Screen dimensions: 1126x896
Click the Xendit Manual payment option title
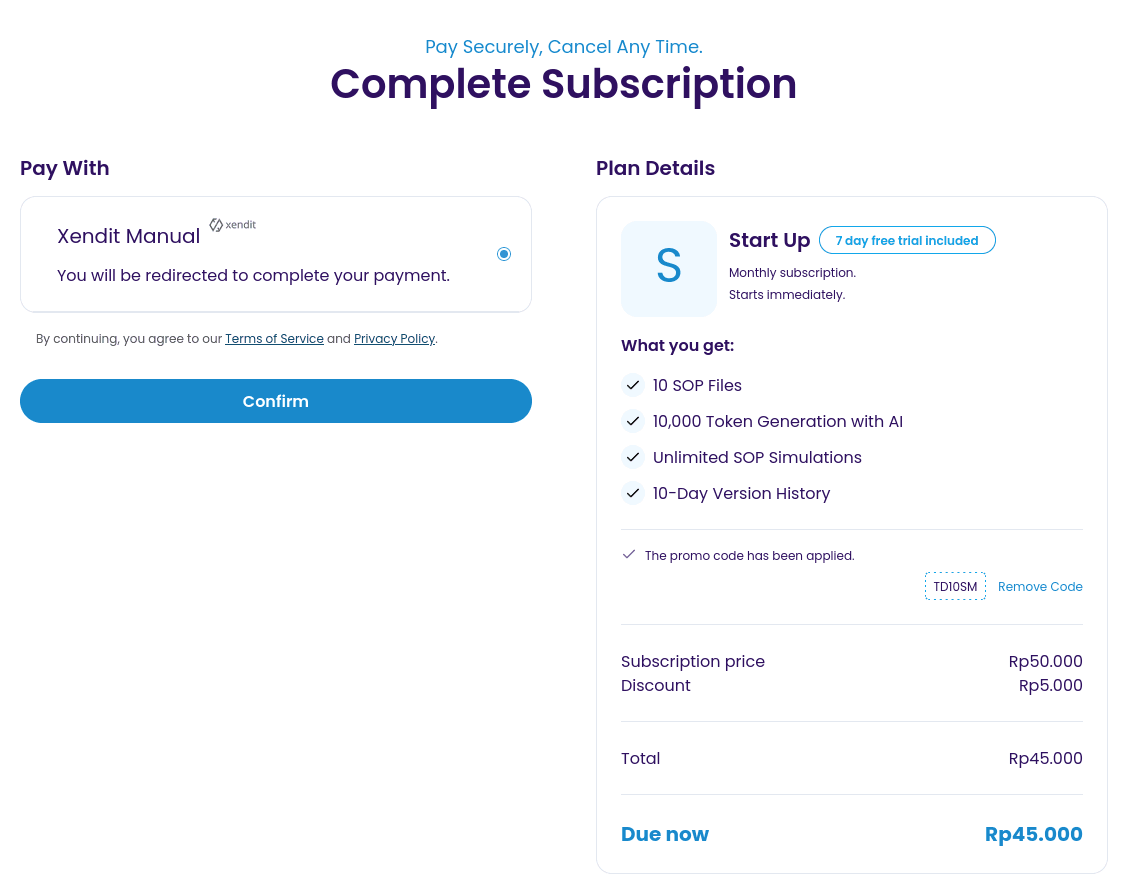point(129,237)
